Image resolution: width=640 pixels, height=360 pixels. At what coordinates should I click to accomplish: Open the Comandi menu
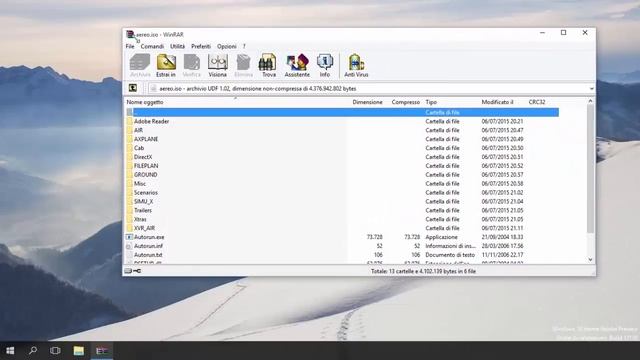[x=152, y=47]
